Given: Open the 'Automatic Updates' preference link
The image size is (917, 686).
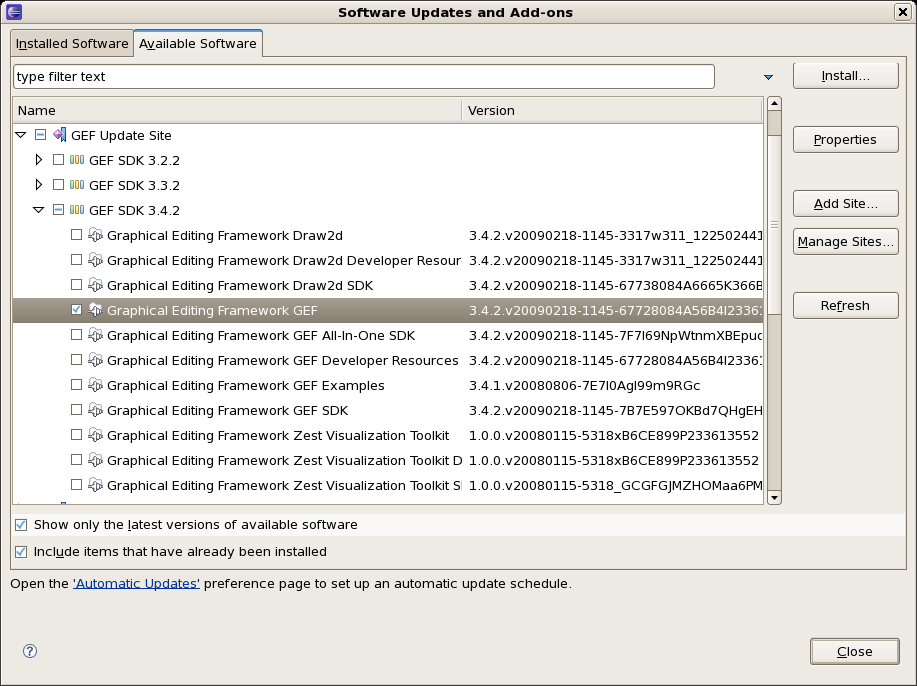Looking at the screenshot, I should (136, 583).
